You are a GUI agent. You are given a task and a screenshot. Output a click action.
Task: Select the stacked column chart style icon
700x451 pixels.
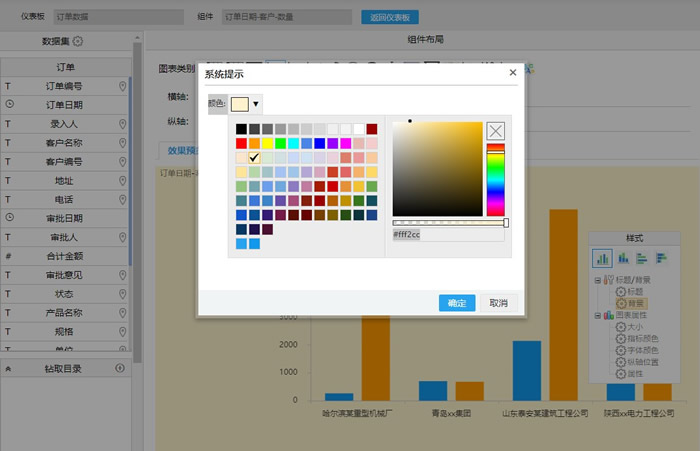pyautogui.click(x=622, y=258)
